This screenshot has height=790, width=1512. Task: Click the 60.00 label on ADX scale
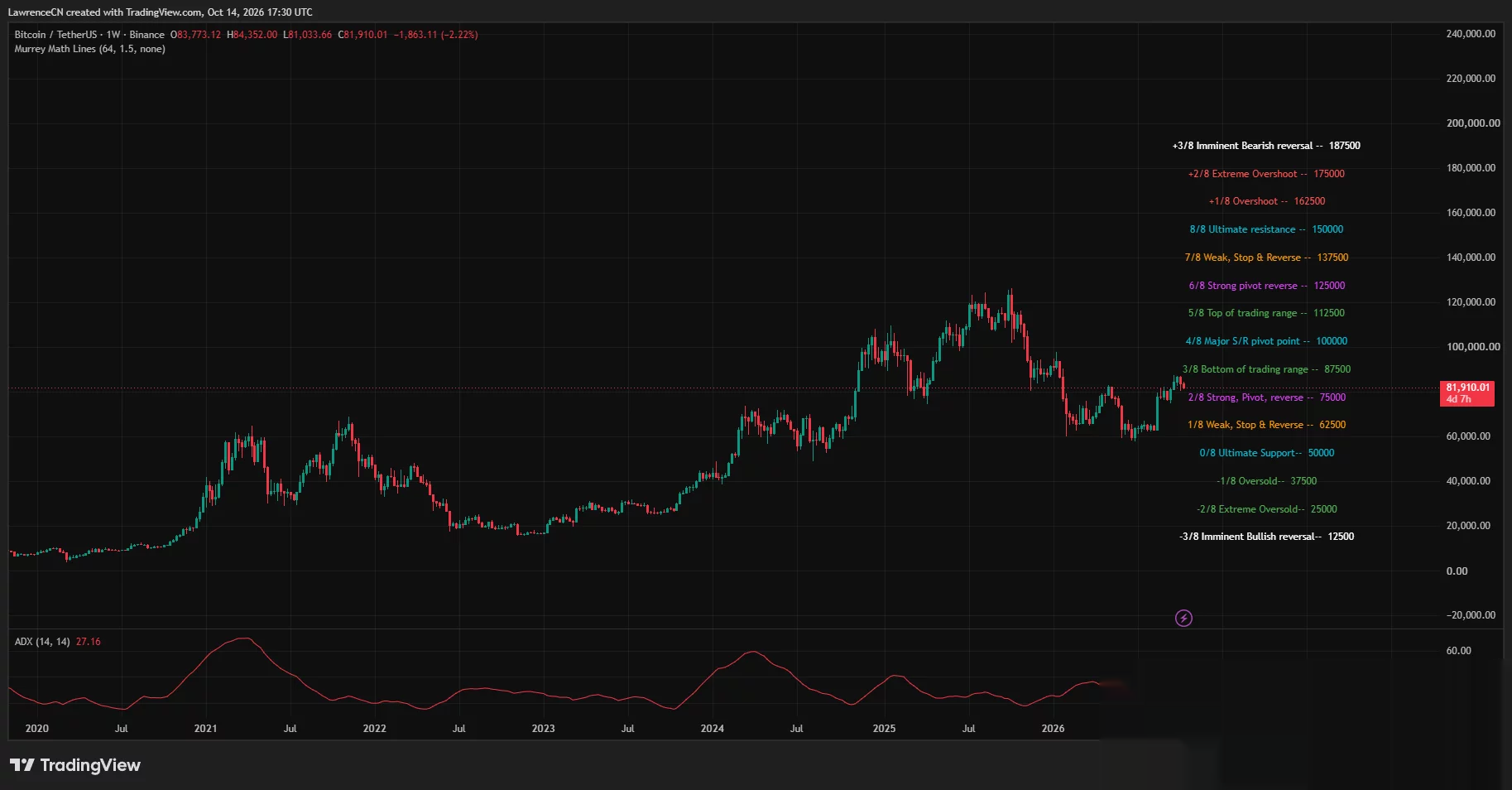tap(1458, 651)
